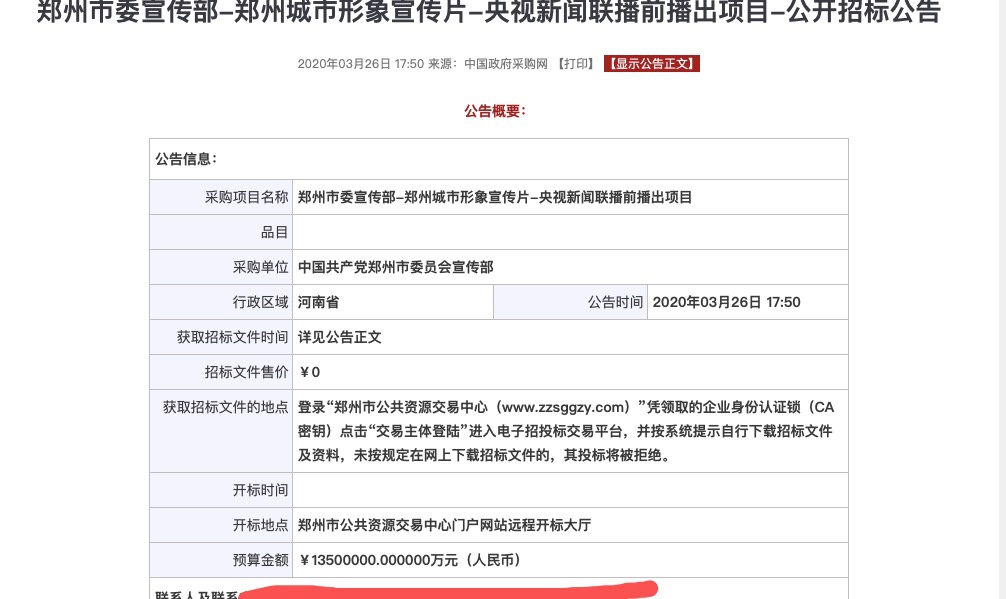Click the 公告概要 heading

[x=495, y=111]
